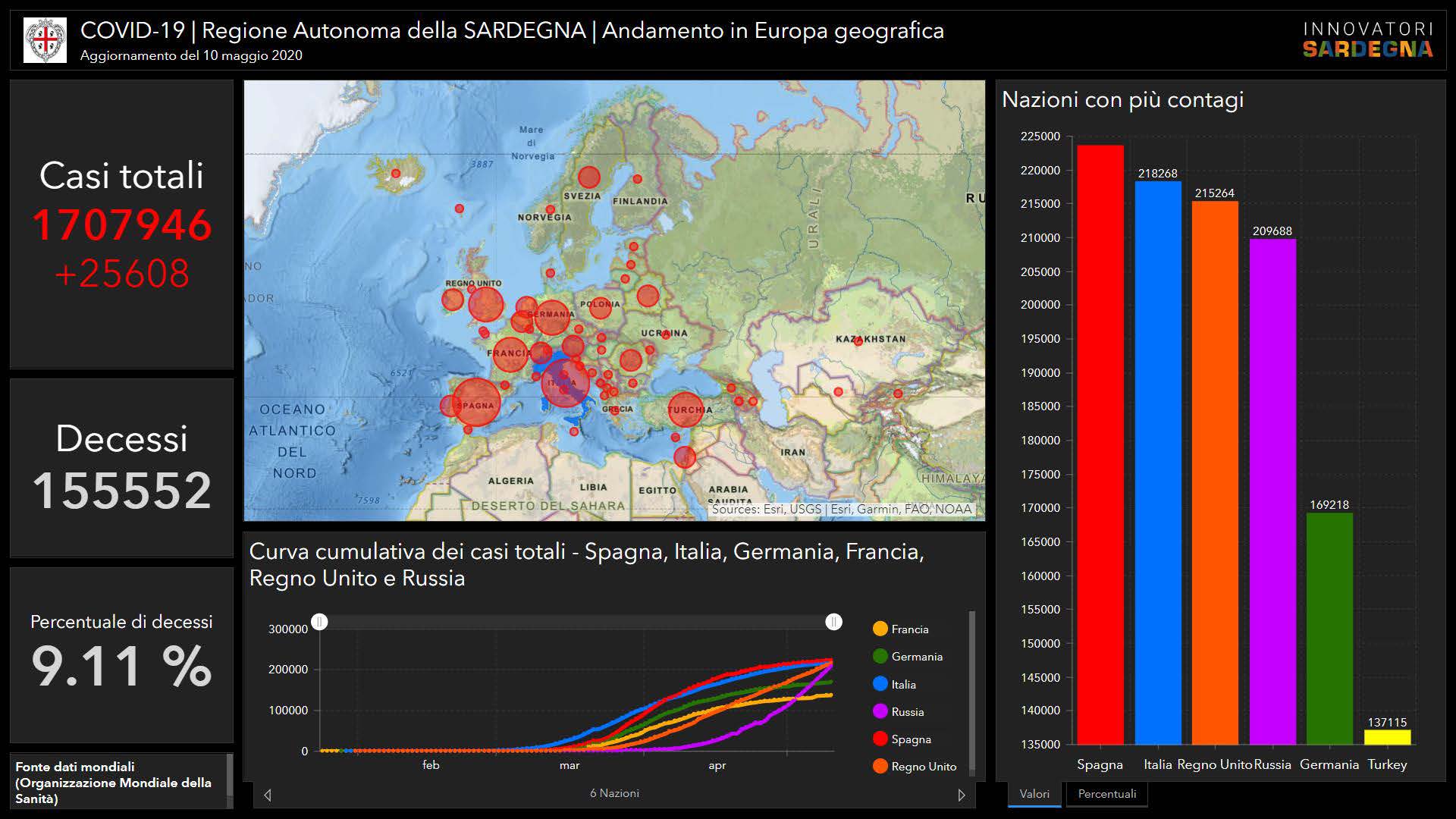The width and height of the screenshot is (1456, 819).
Task: Click the red marker on Iceland
Action: pyautogui.click(x=395, y=174)
